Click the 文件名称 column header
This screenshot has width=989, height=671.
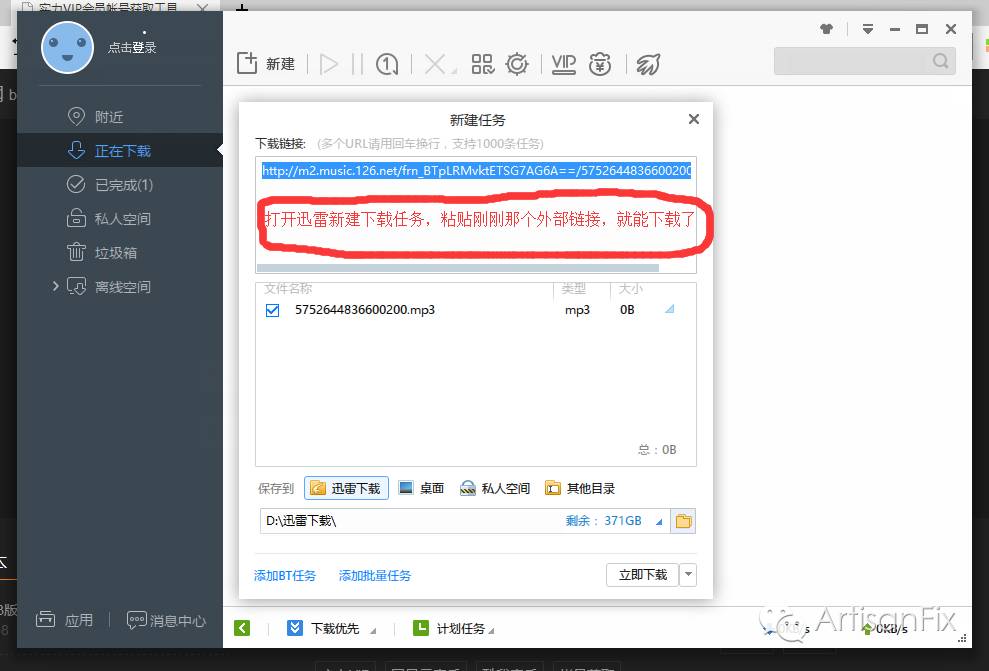click(x=288, y=289)
